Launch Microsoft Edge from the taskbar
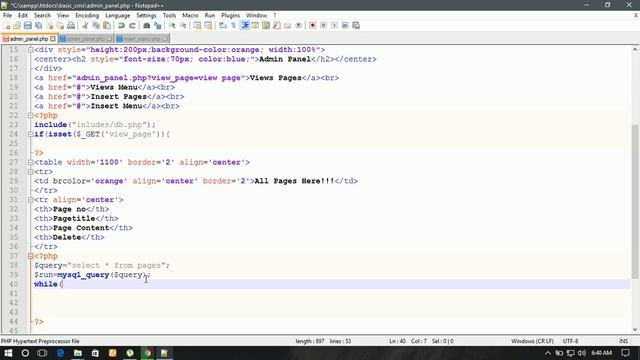 point(60,353)
